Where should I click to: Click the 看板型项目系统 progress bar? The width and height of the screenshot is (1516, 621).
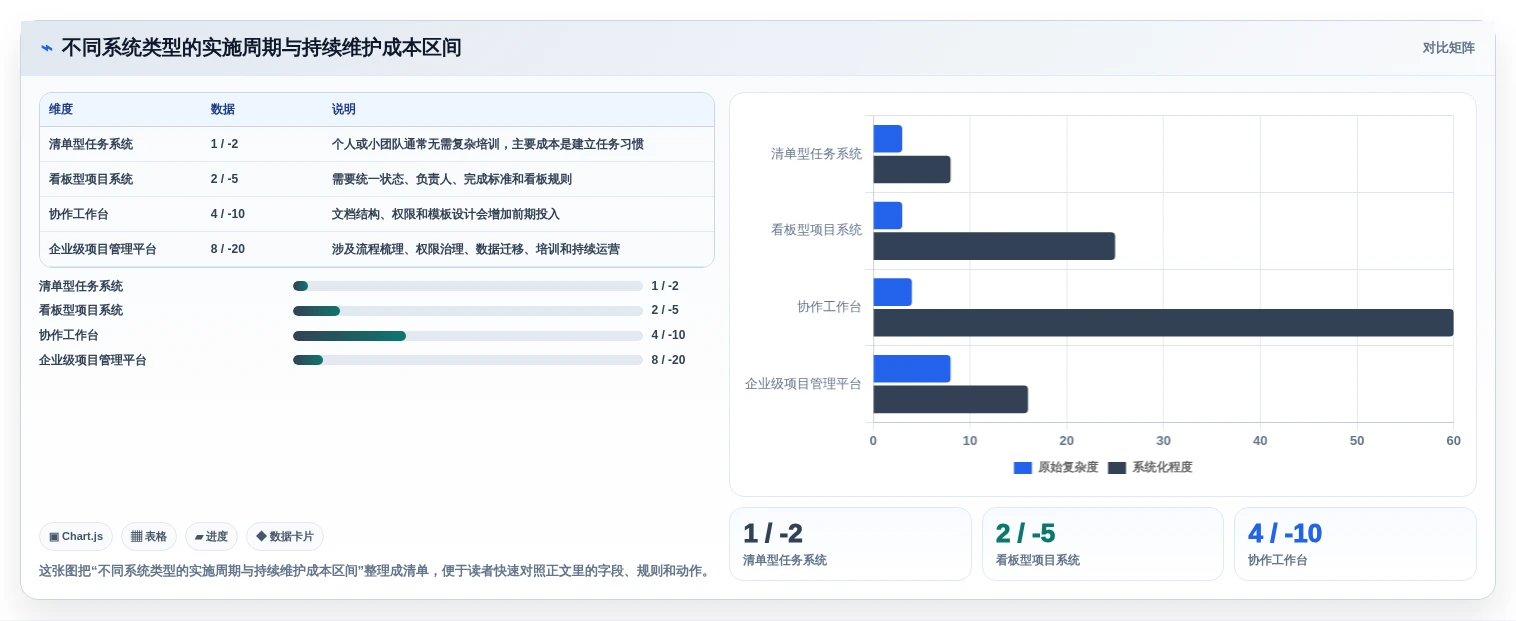tap(467, 311)
